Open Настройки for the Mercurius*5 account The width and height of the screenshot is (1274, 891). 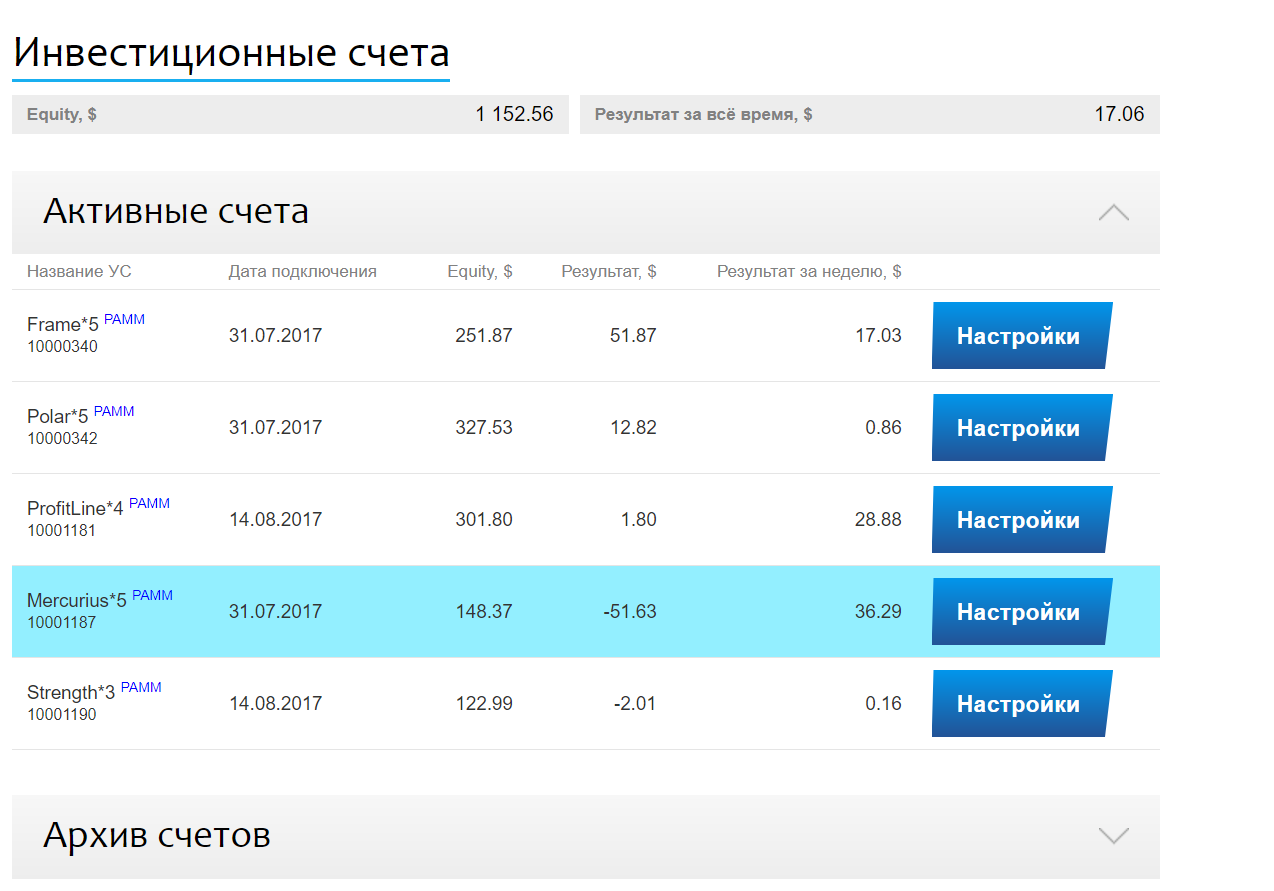click(x=1022, y=612)
